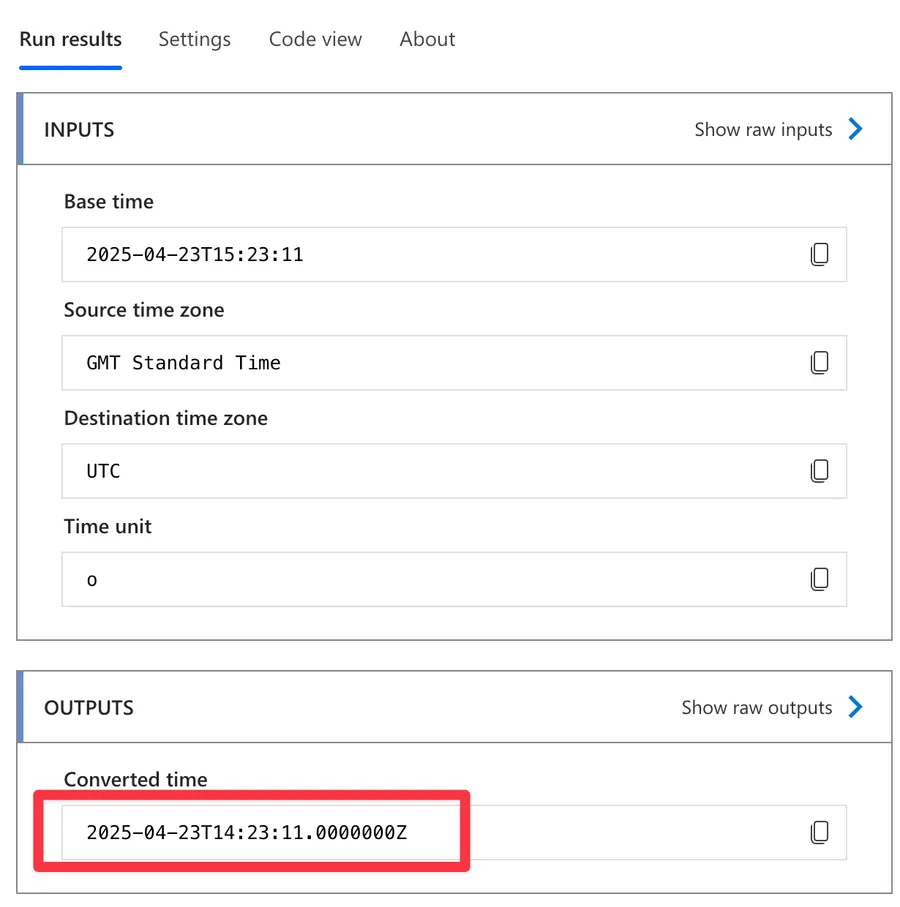Click the UTC destination time zone field
The height and width of the screenshot is (907, 900).
coord(430,471)
